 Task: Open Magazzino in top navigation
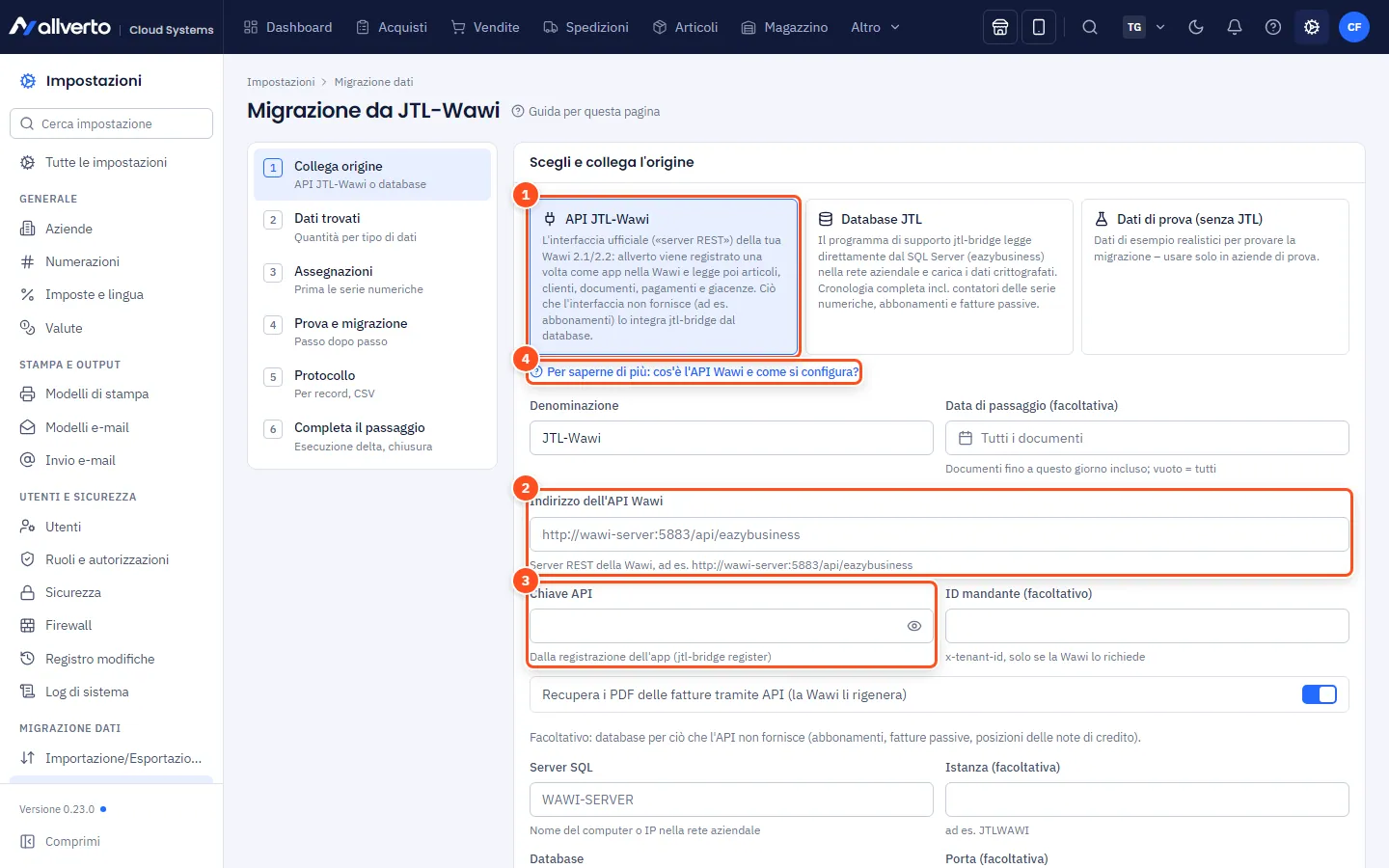pyautogui.click(x=784, y=27)
